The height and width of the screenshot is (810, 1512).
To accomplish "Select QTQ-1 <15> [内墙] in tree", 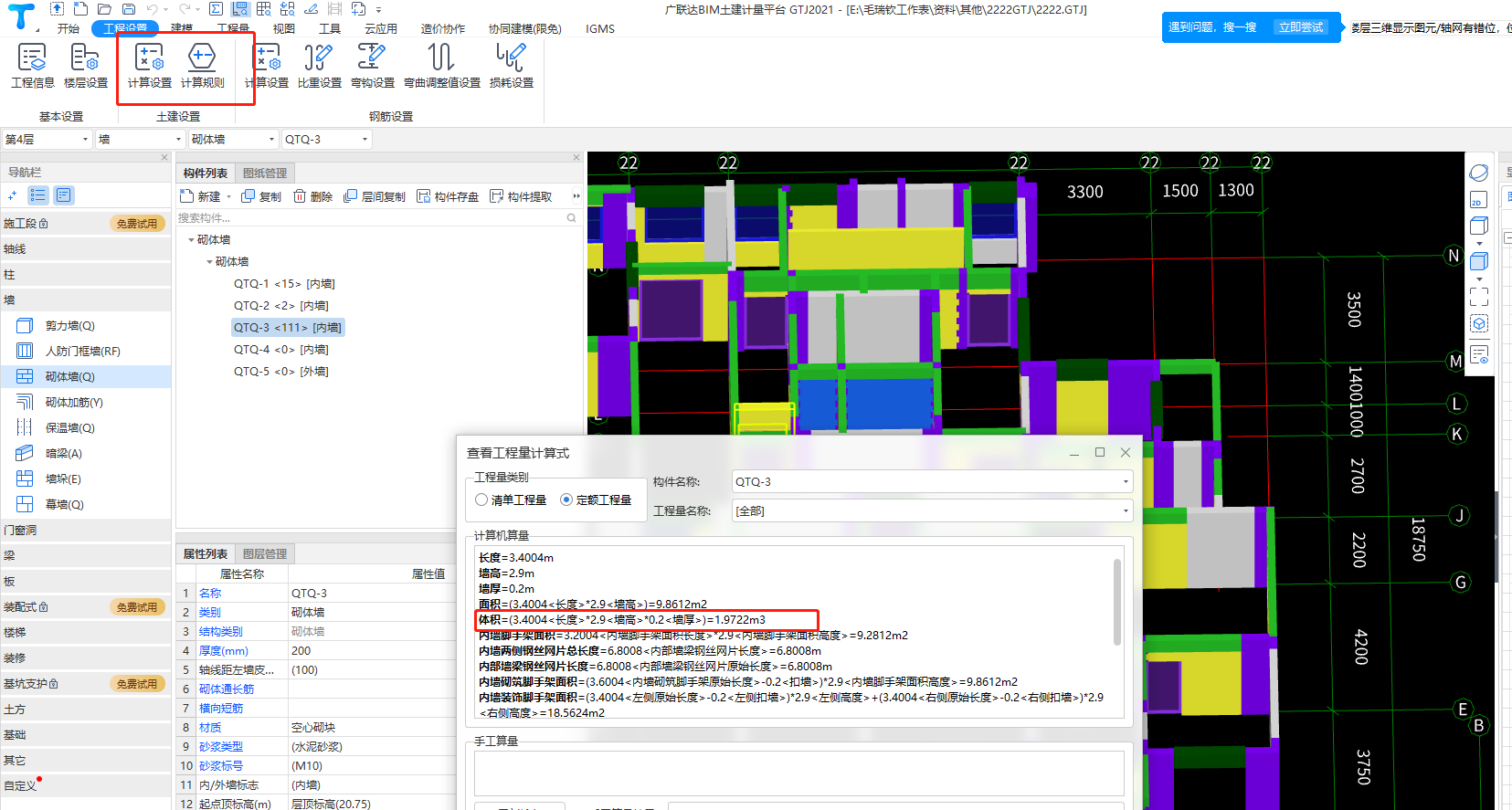I will (x=284, y=284).
